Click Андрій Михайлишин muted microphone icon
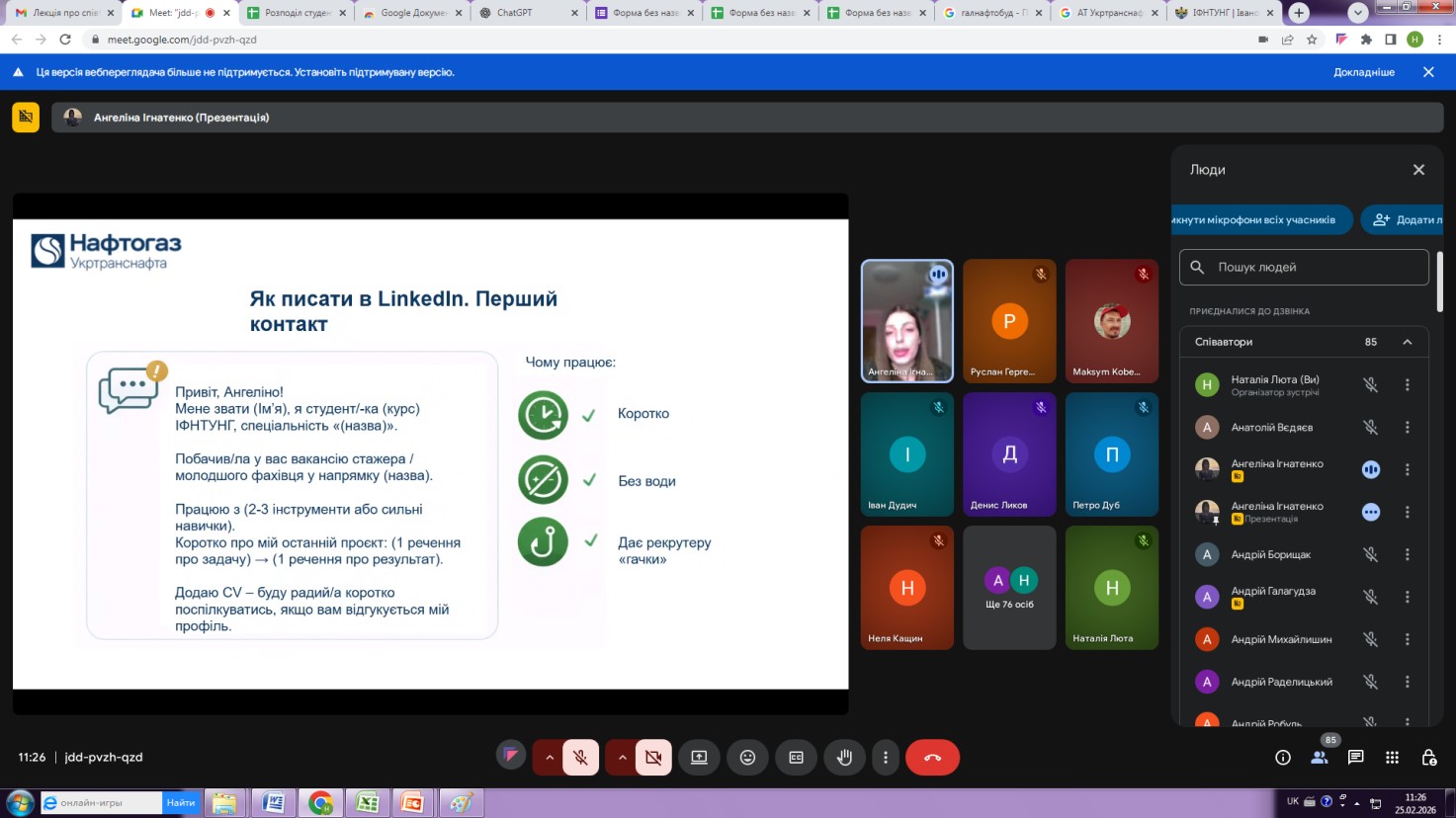This screenshot has height=818, width=1456. [x=1371, y=639]
